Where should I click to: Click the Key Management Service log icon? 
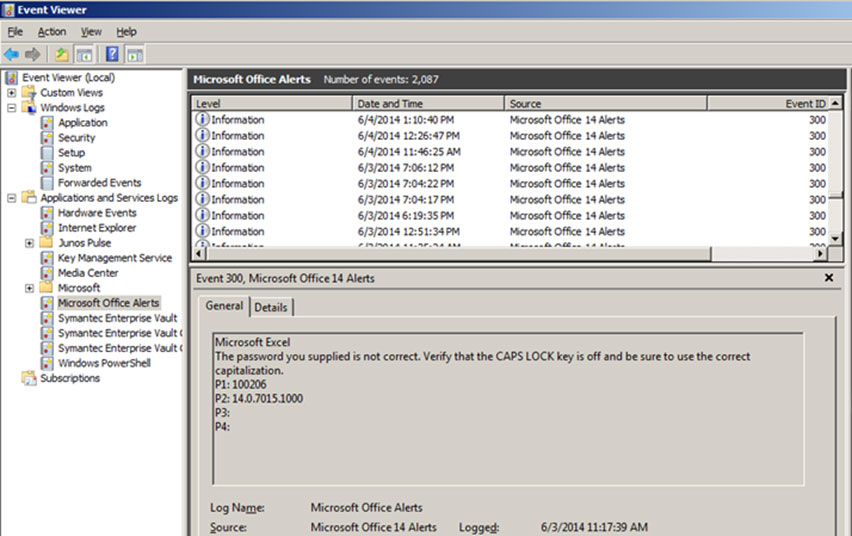click(47, 258)
